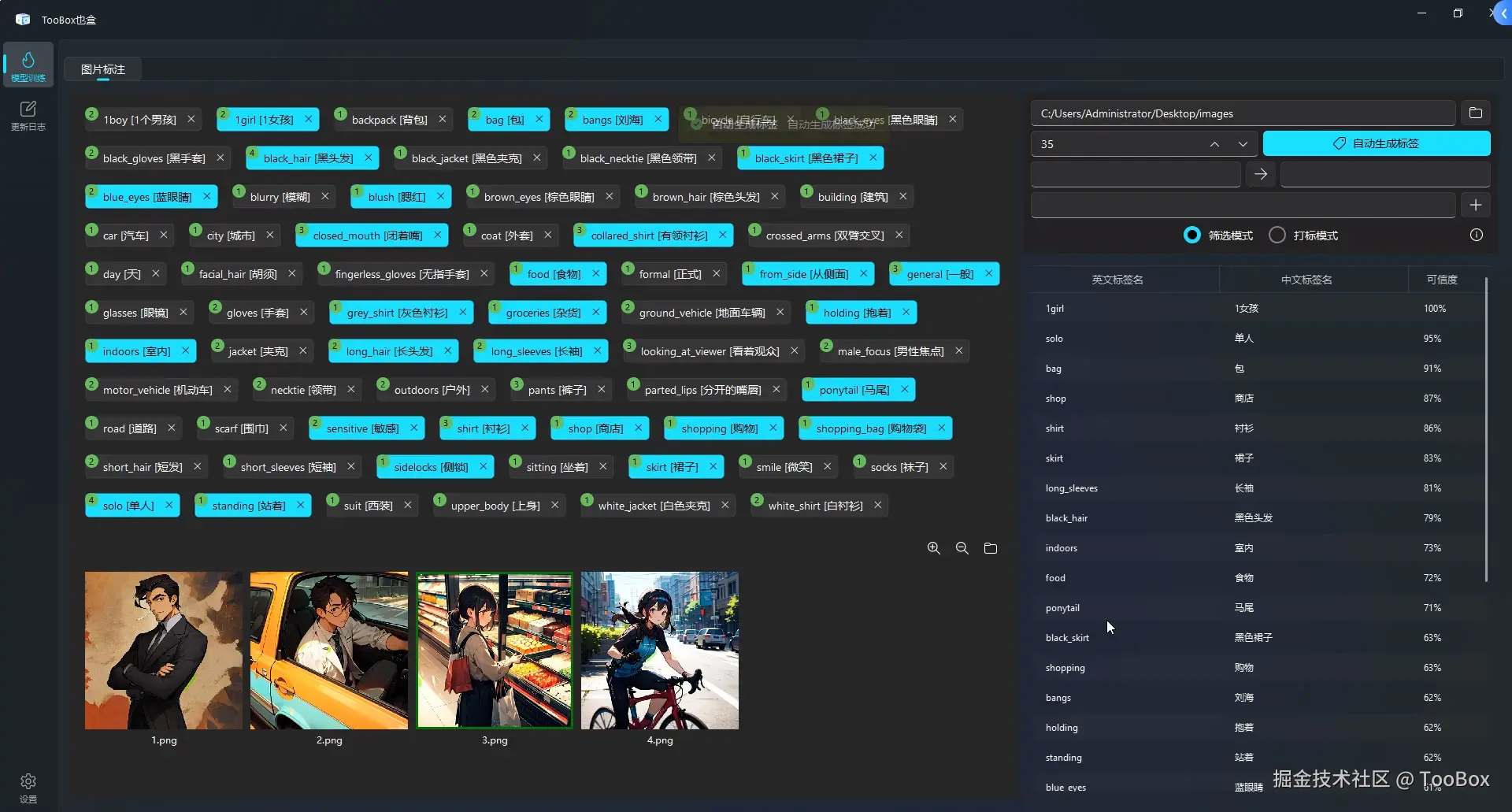The height and width of the screenshot is (812, 1512).
Task: Remove the blurry tag
Action: [324, 197]
